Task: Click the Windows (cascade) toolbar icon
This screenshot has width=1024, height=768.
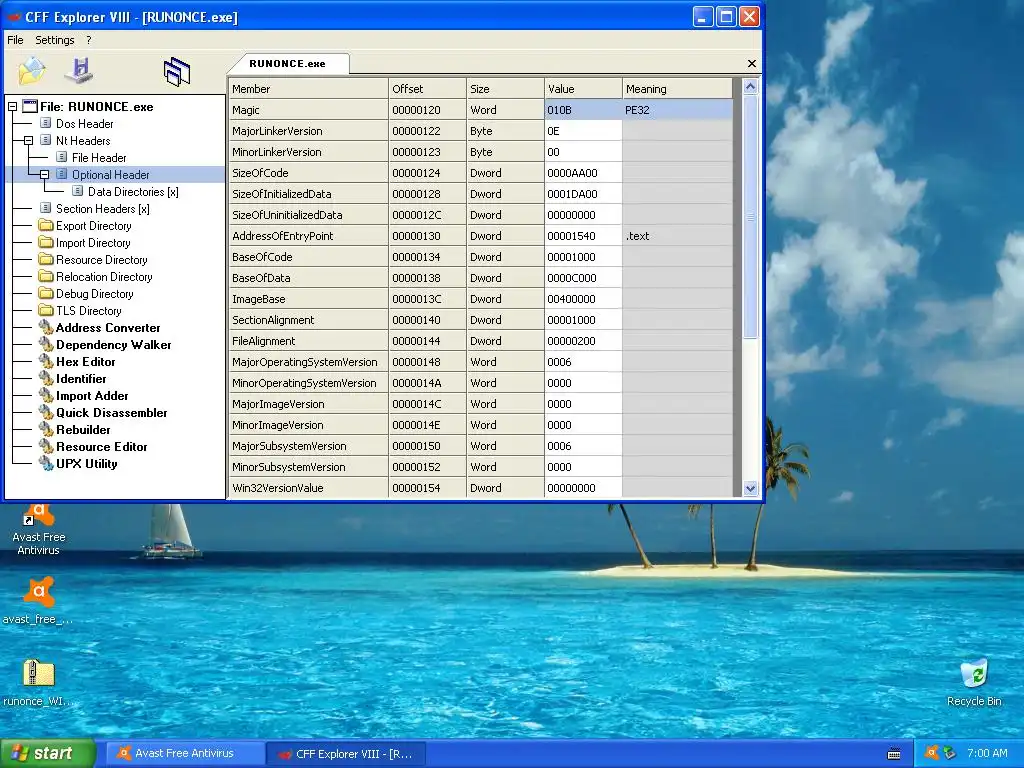Action: 177,72
